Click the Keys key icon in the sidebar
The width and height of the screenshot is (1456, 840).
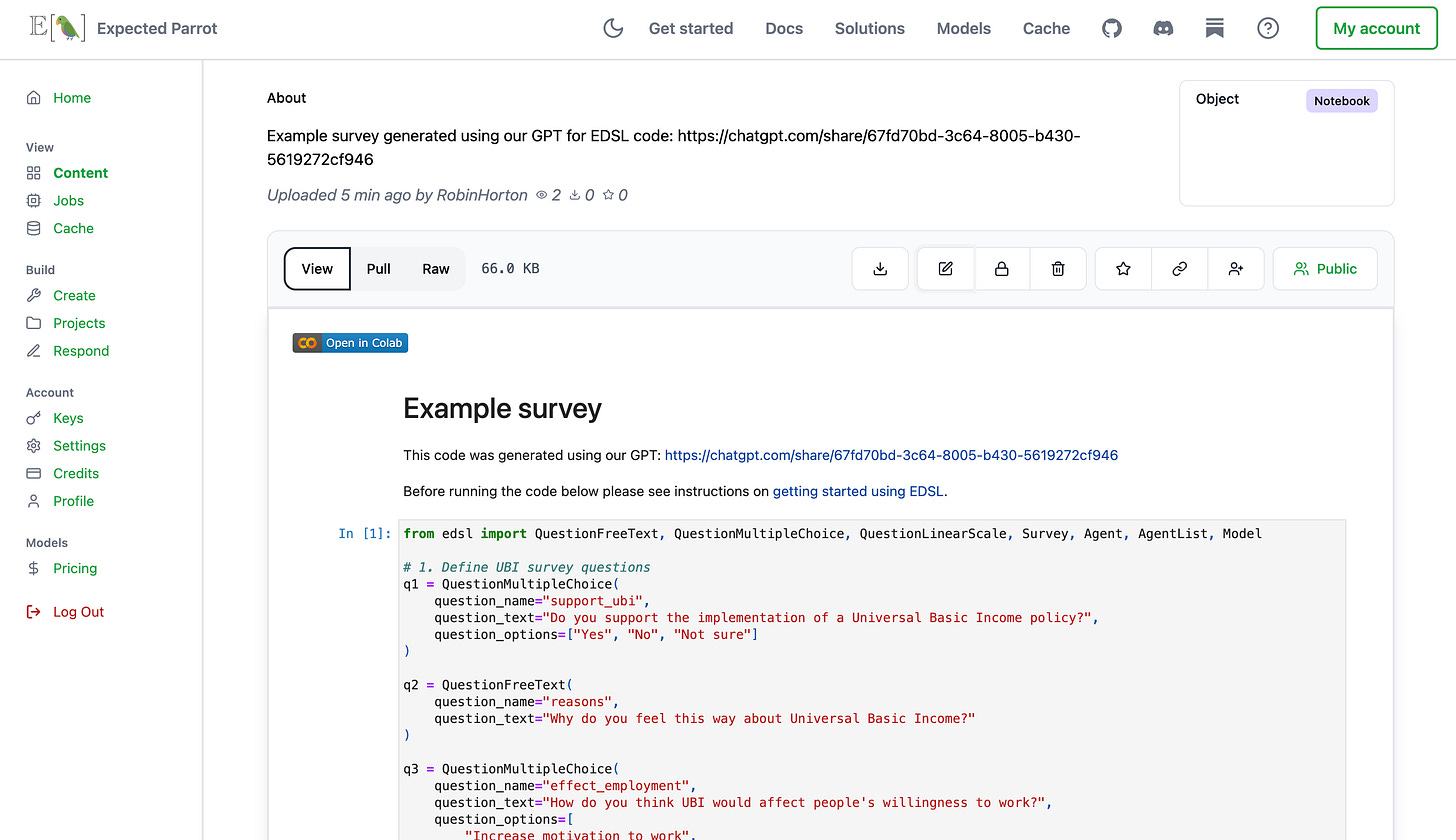coord(34,419)
